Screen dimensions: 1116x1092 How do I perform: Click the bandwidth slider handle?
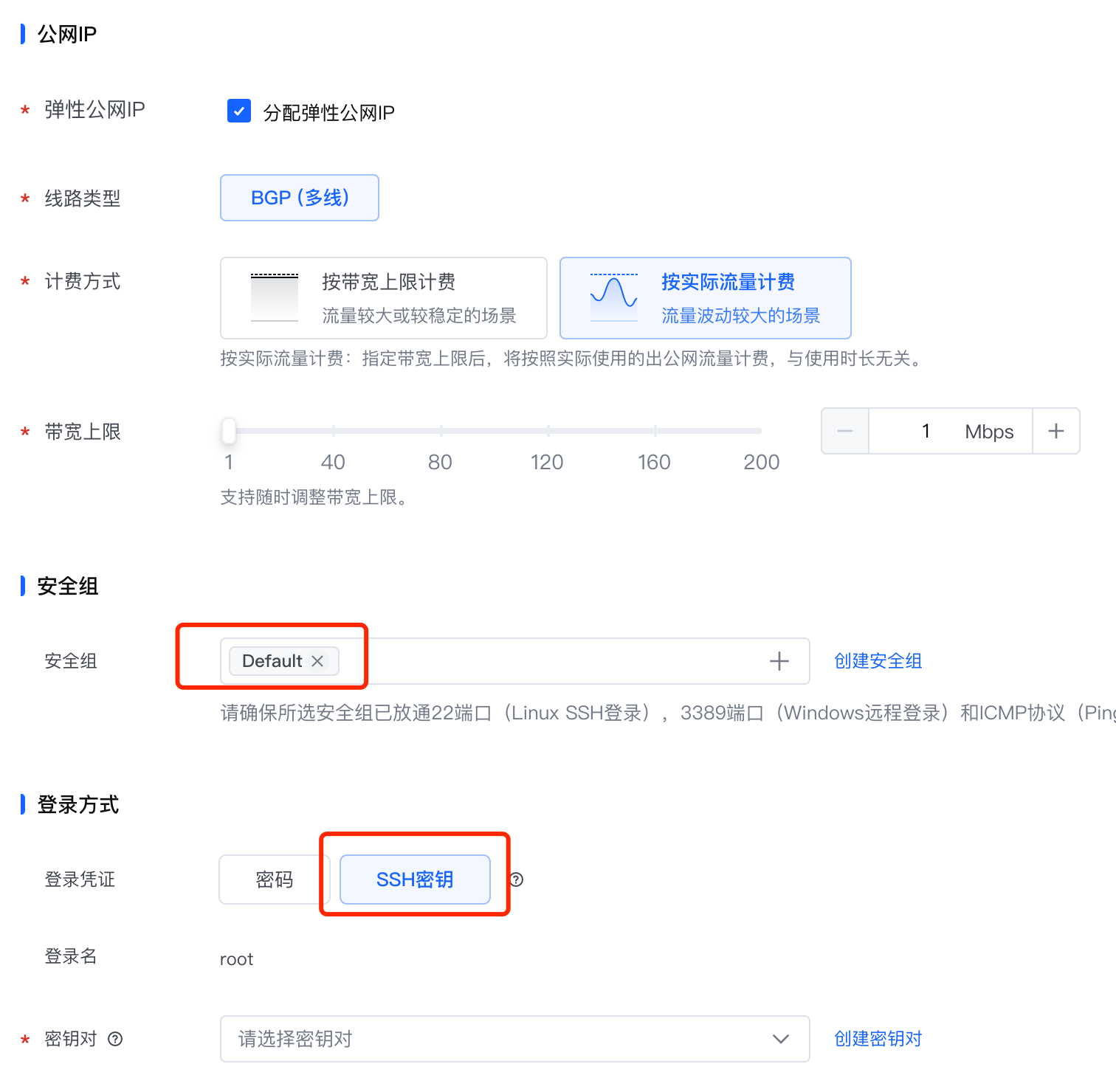coord(229,431)
